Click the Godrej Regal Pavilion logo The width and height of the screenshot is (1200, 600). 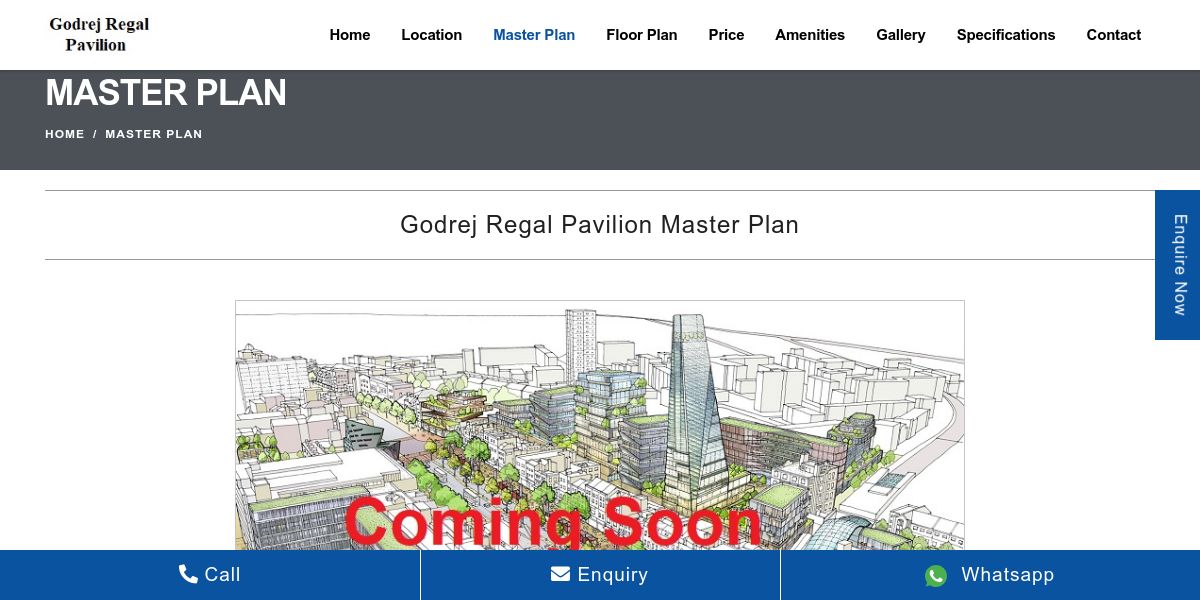pyautogui.click(x=99, y=34)
